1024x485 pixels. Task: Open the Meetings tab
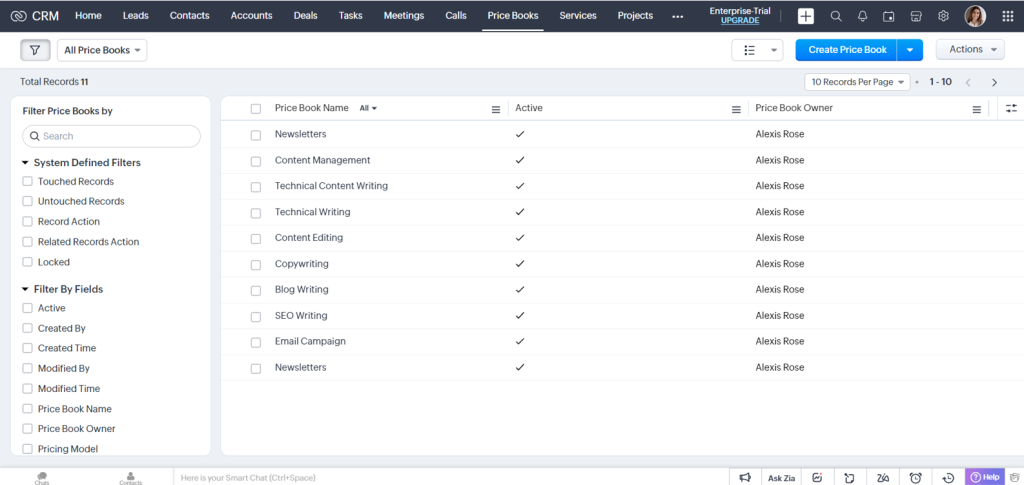tap(404, 16)
